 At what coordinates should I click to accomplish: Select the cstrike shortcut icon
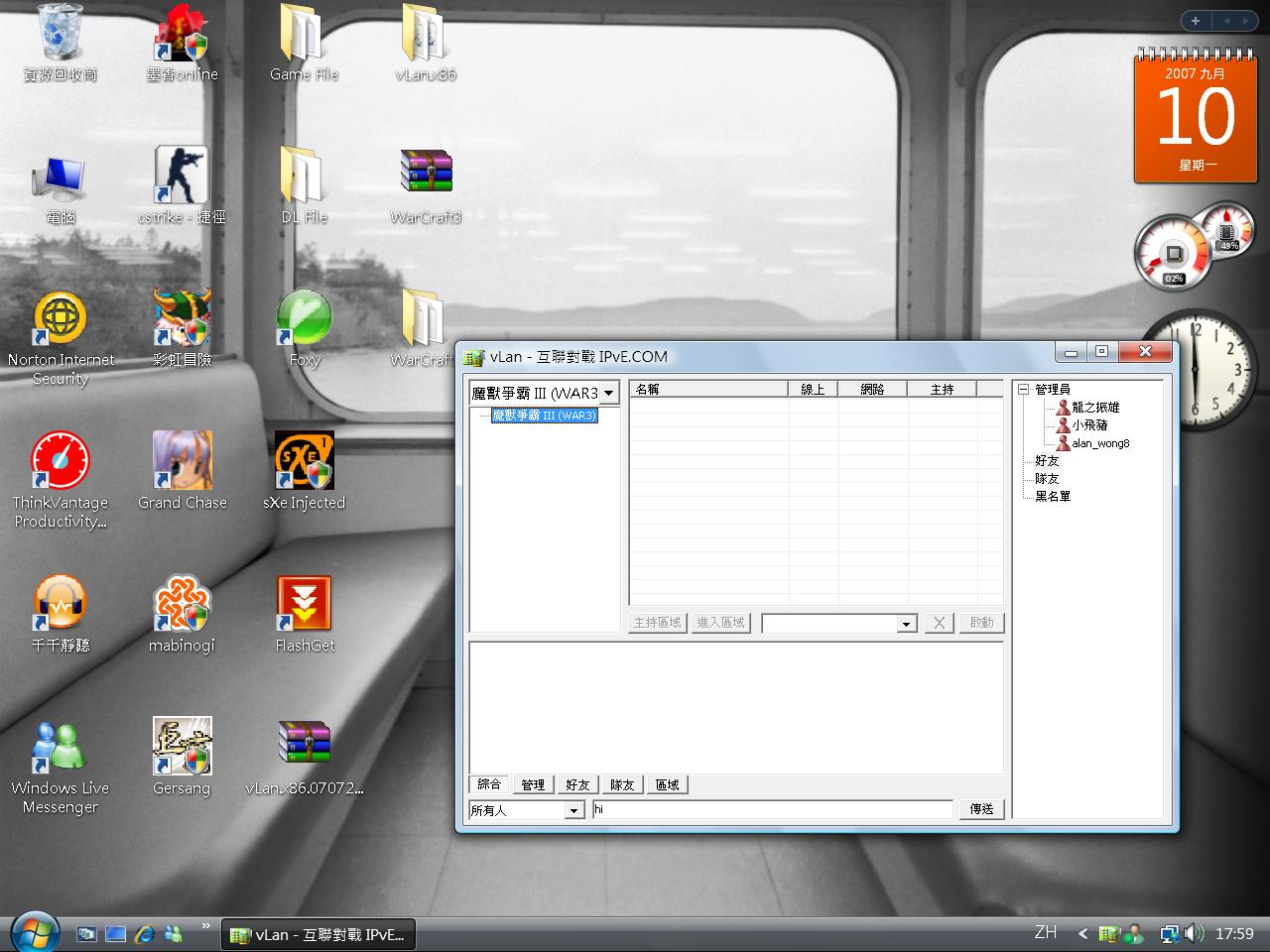point(183,176)
